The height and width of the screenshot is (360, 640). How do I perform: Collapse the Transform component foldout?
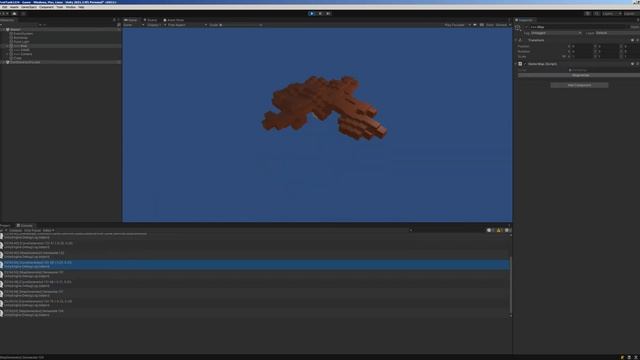pos(516,40)
